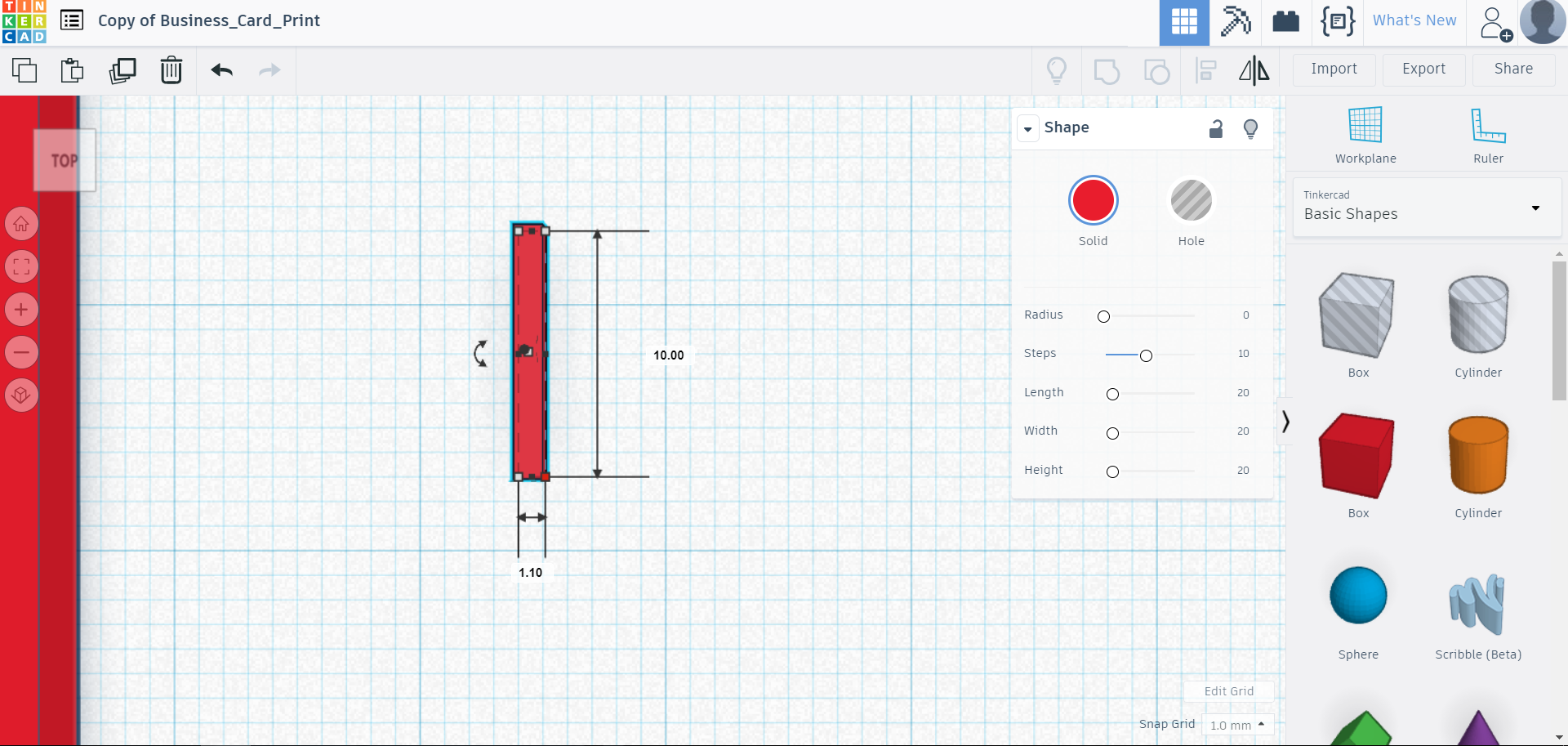Select the Workplane tool

coord(1365,135)
